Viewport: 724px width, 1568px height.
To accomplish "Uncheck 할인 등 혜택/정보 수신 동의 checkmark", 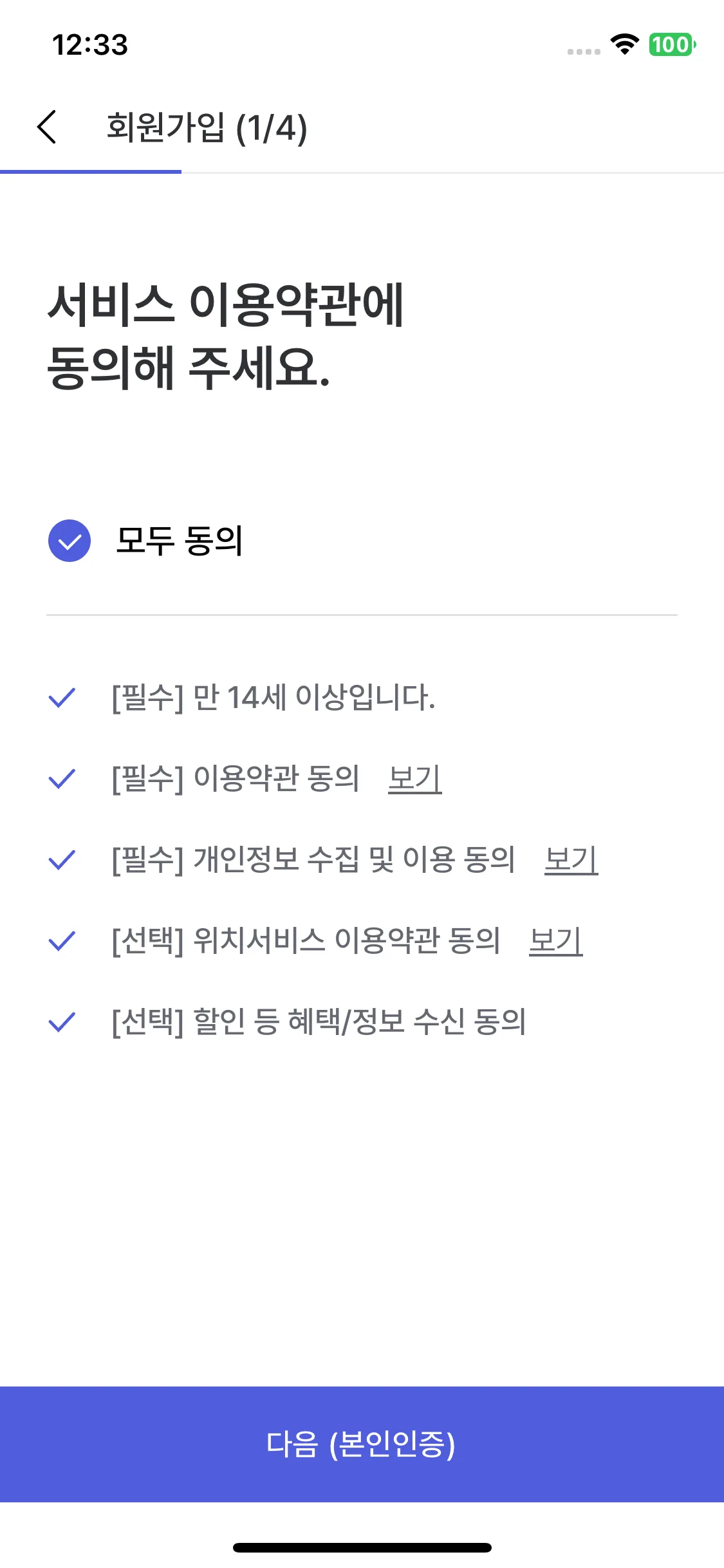I will [x=62, y=1022].
